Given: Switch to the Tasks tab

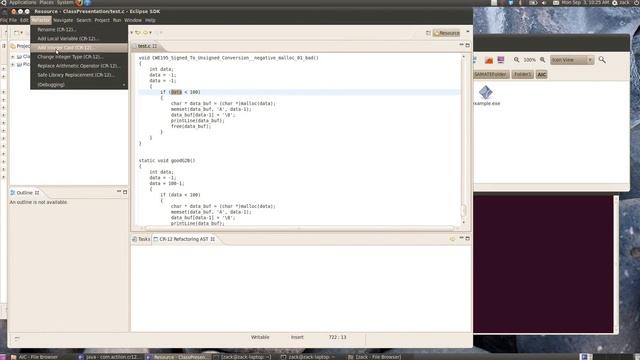Looking at the screenshot, I should 141,239.
